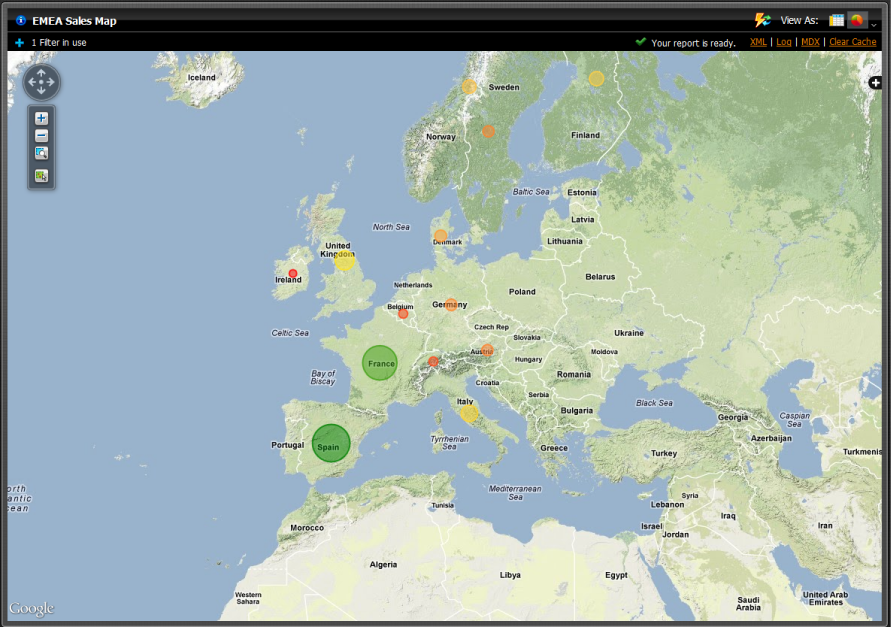The height and width of the screenshot is (627, 891).
Task: Expand the filter panel with plus icon
Action: 19,43
